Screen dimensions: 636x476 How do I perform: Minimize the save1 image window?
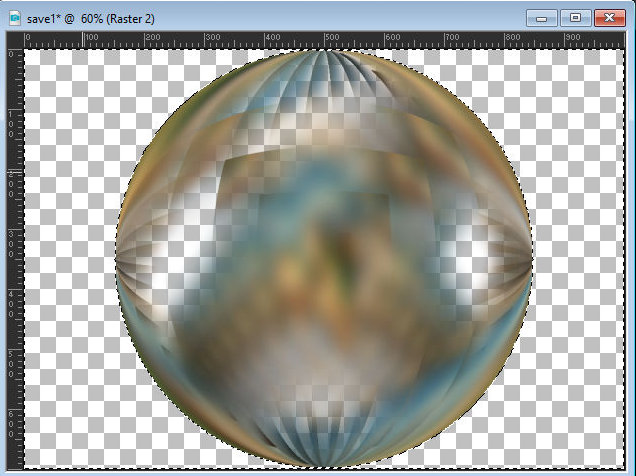pos(543,17)
